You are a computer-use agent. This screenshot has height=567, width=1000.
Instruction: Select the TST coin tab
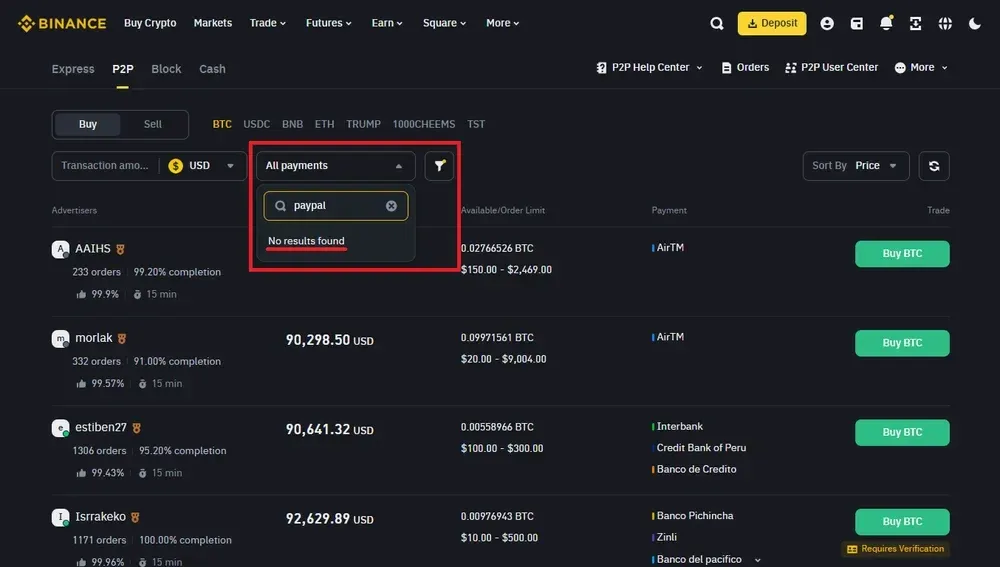[476, 124]
